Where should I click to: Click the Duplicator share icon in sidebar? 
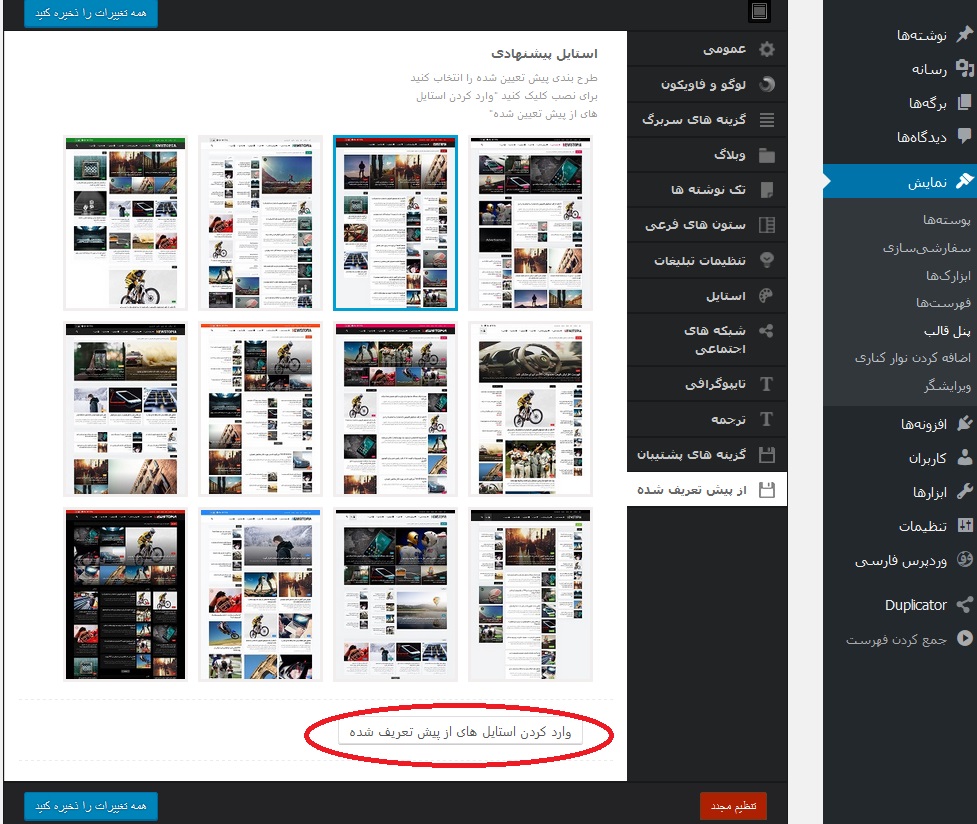click(x=964, y=605)
